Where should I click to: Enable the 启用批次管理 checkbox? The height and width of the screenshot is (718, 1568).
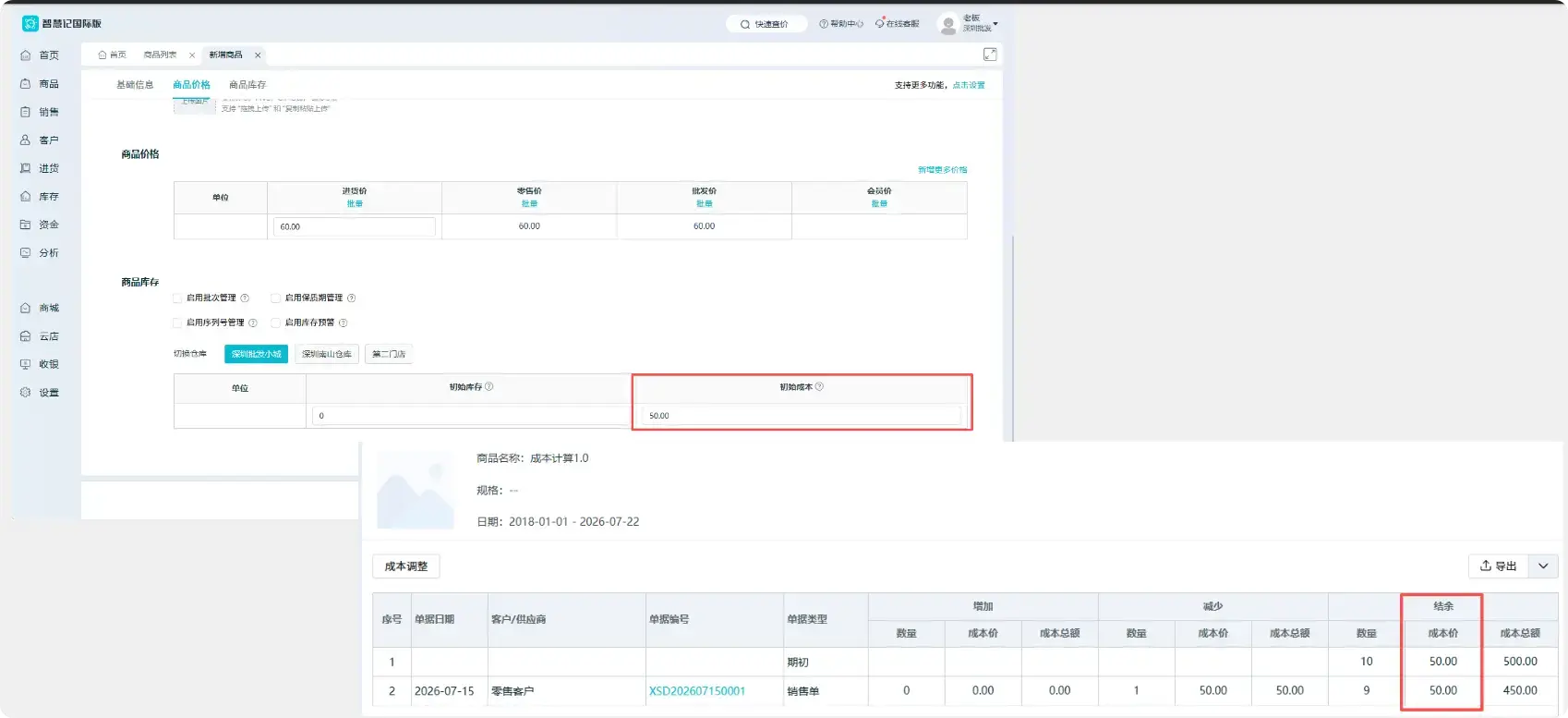[177, 298]
